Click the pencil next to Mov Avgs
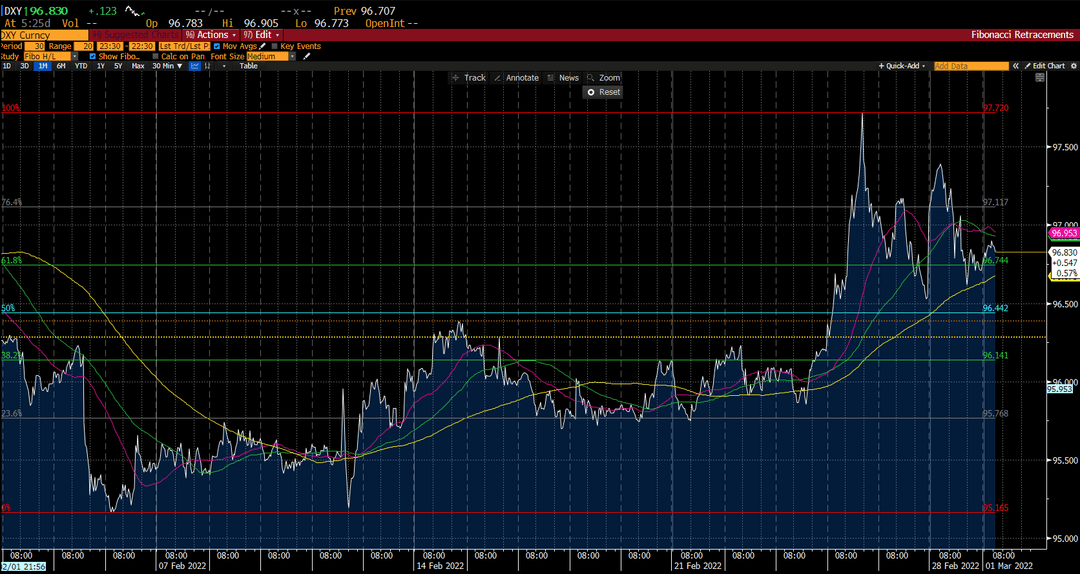Screen dimensions: 1080x574 pyautogui.click(x=262, y=46)
